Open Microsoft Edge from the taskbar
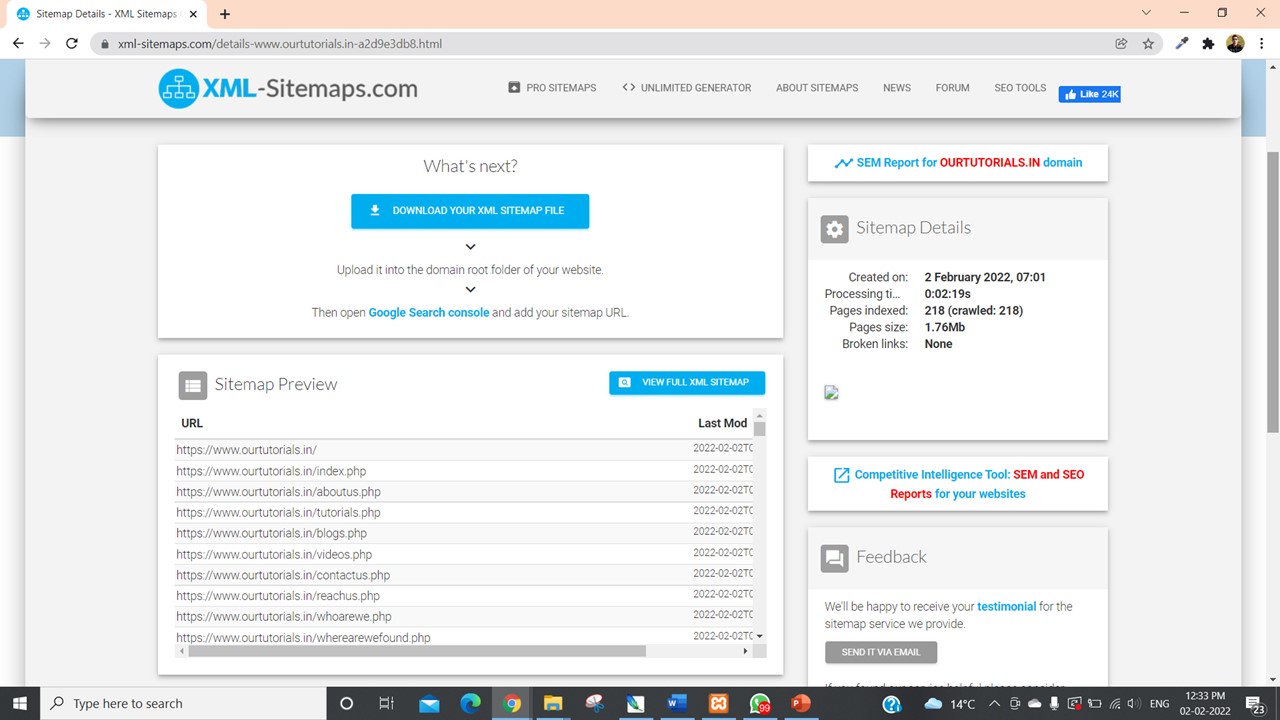The image size is (1280, 720). coord(470,703)
